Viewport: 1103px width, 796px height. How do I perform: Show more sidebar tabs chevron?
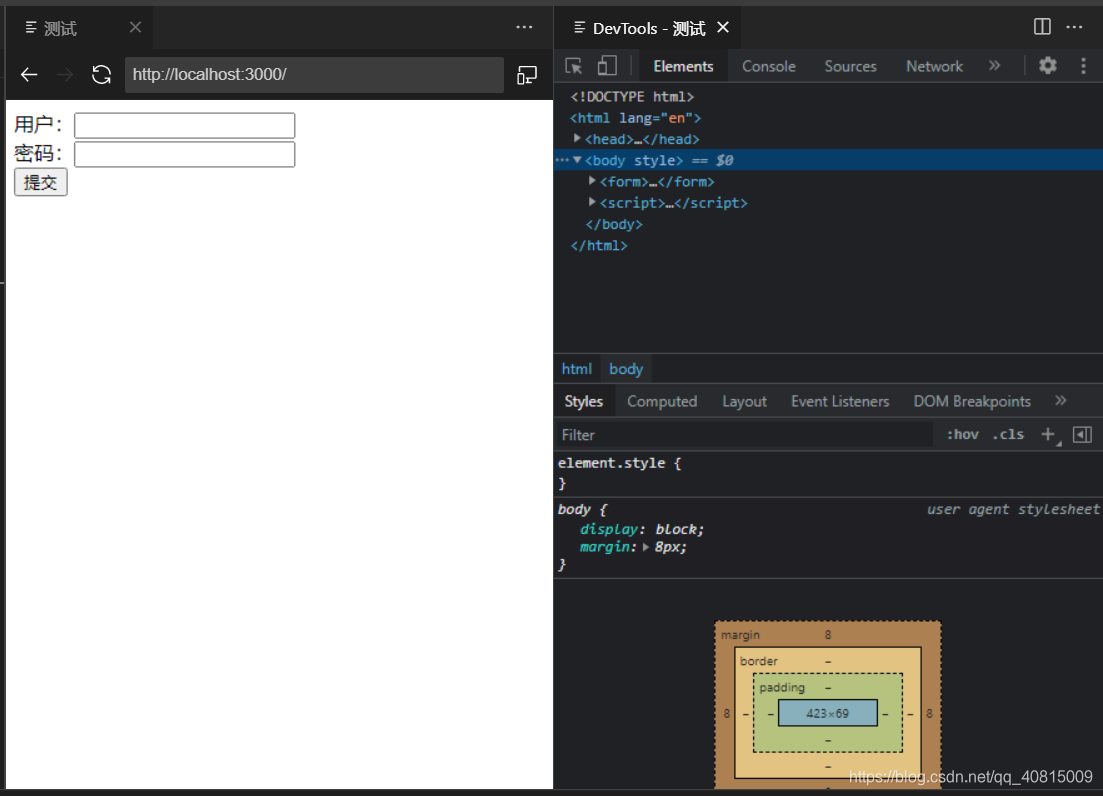(x=1061, y=401)
